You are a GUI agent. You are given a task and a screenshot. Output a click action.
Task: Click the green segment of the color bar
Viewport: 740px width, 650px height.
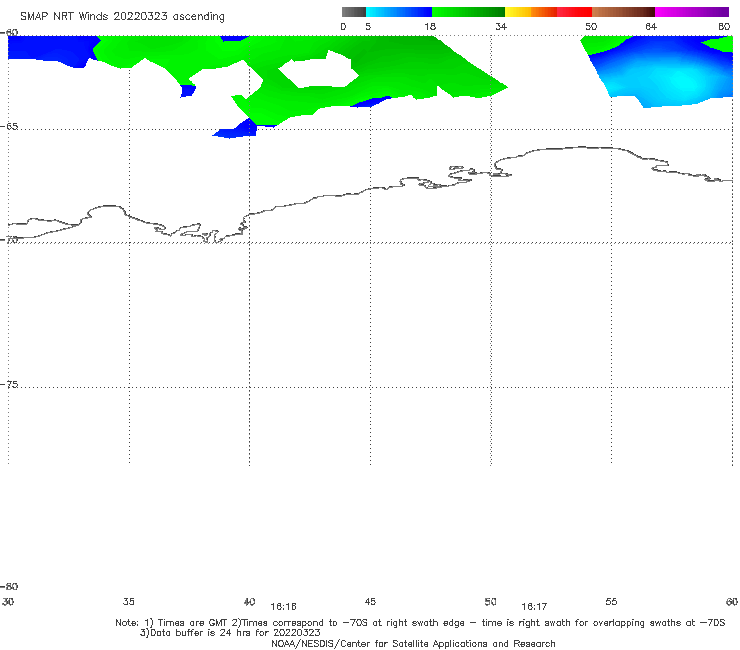coord(468,12)
